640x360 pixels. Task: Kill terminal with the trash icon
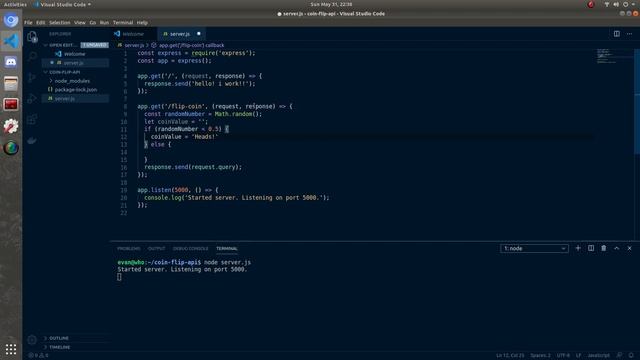click(x=604, y=248)
